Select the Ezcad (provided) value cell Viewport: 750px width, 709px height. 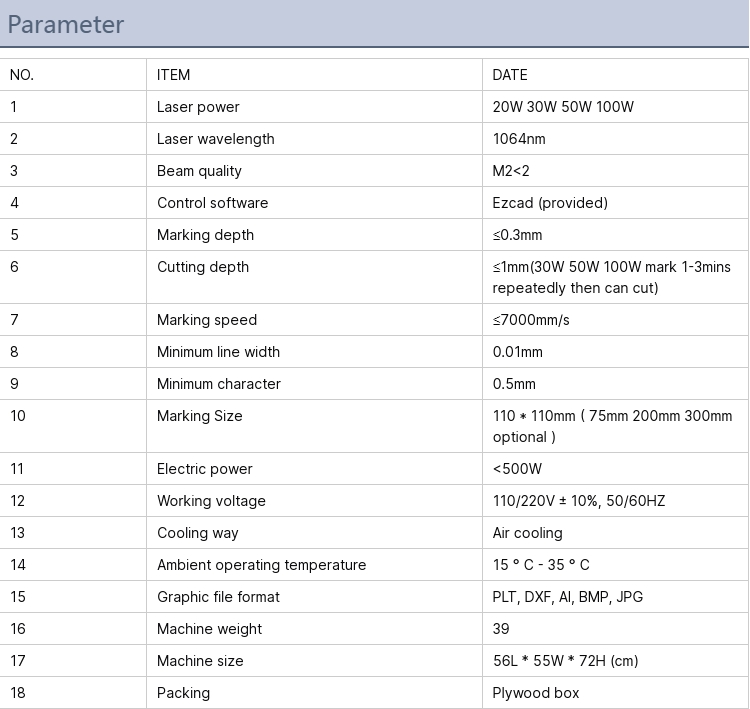pos(615,203)
